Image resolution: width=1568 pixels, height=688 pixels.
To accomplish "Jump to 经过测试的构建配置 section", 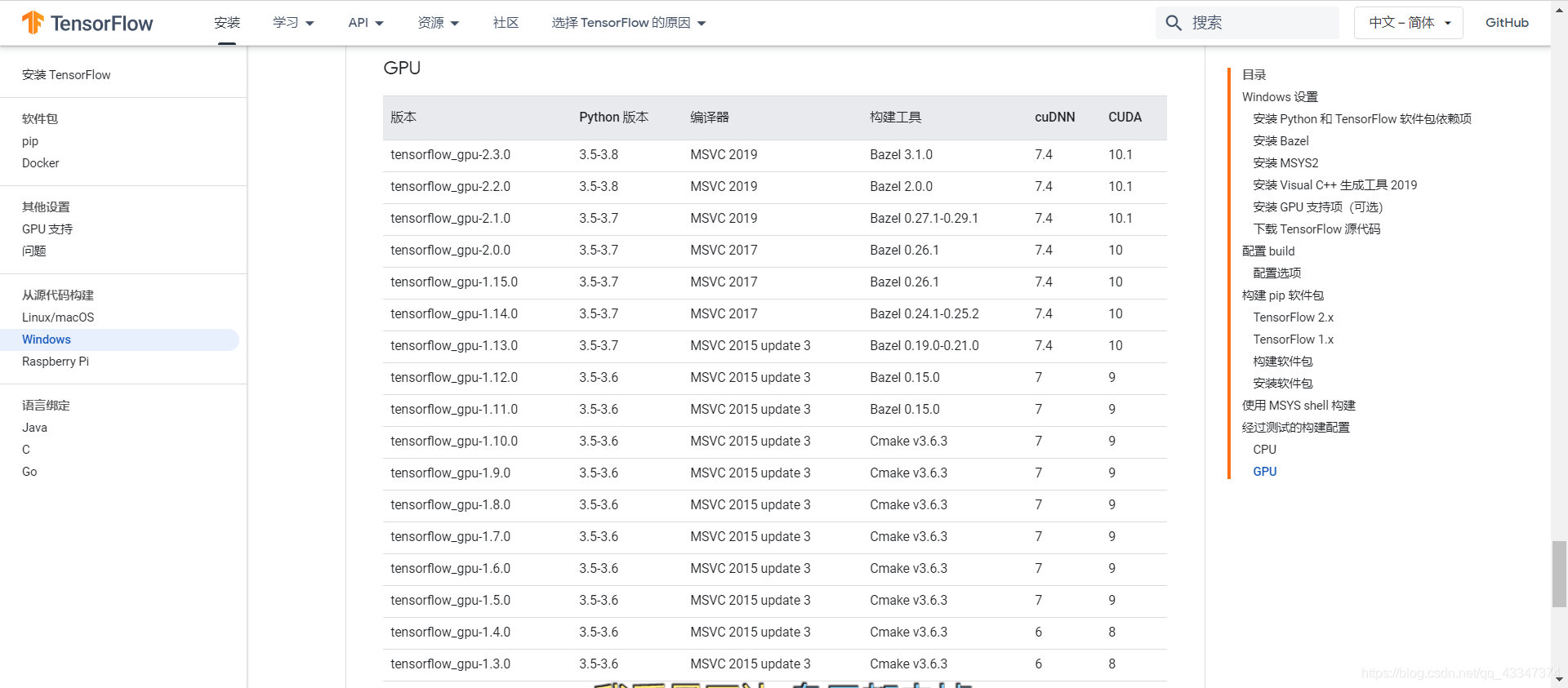I will (1296, 428).
